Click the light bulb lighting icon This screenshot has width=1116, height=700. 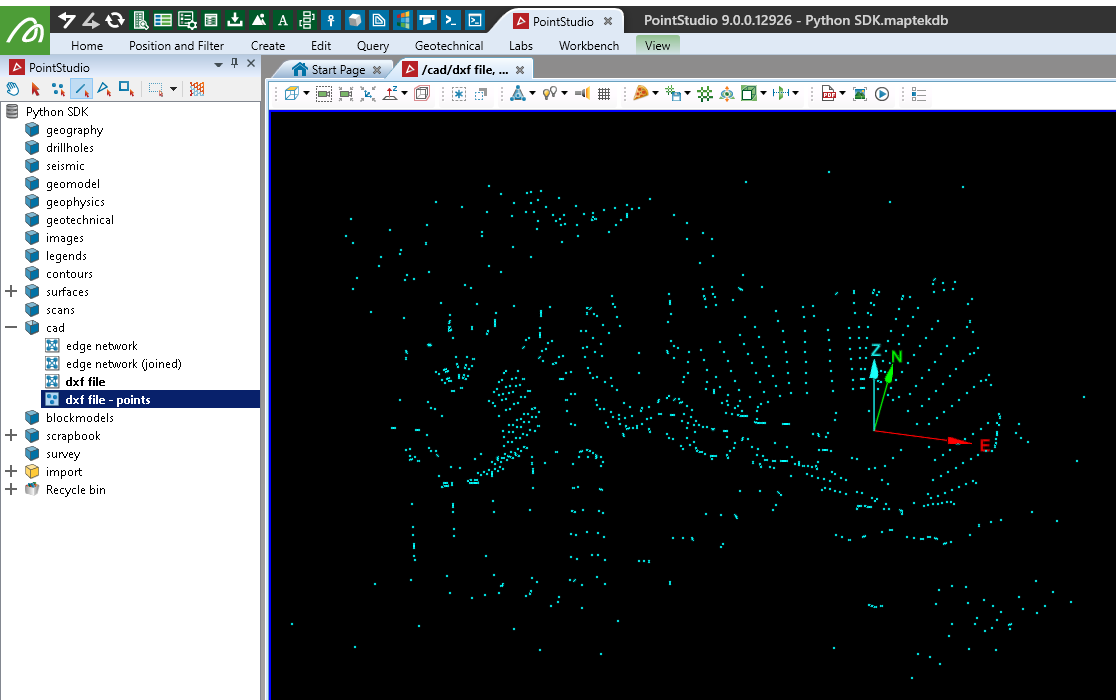(549, 94)
